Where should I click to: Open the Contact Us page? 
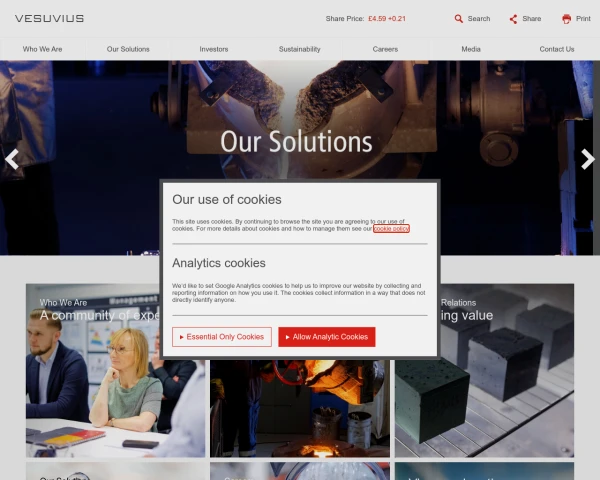point(557,49)
